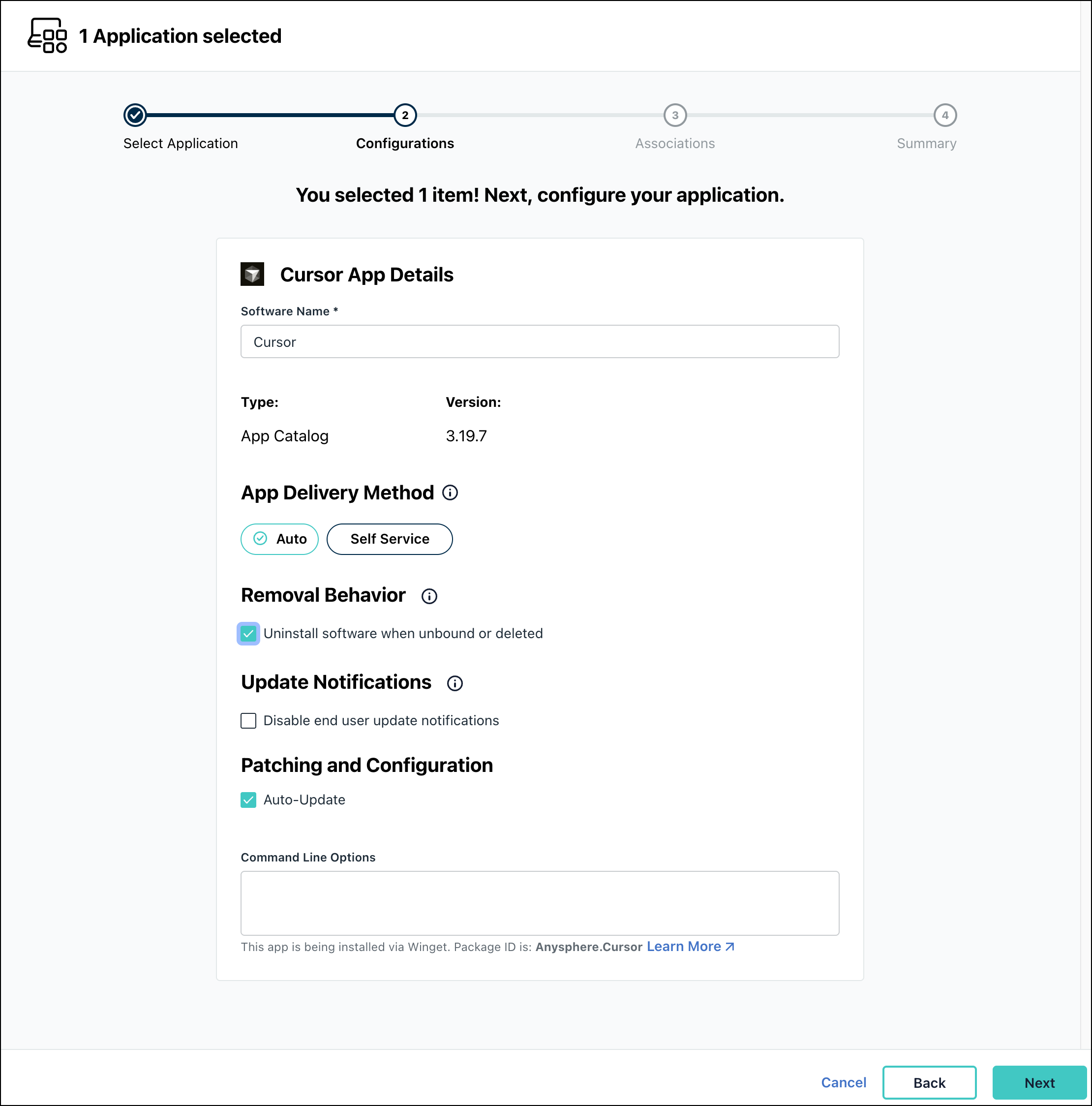This screenshot has height=1106, width=1092.
Task: Open Update Notifications info icon
Action: point(455,683)
